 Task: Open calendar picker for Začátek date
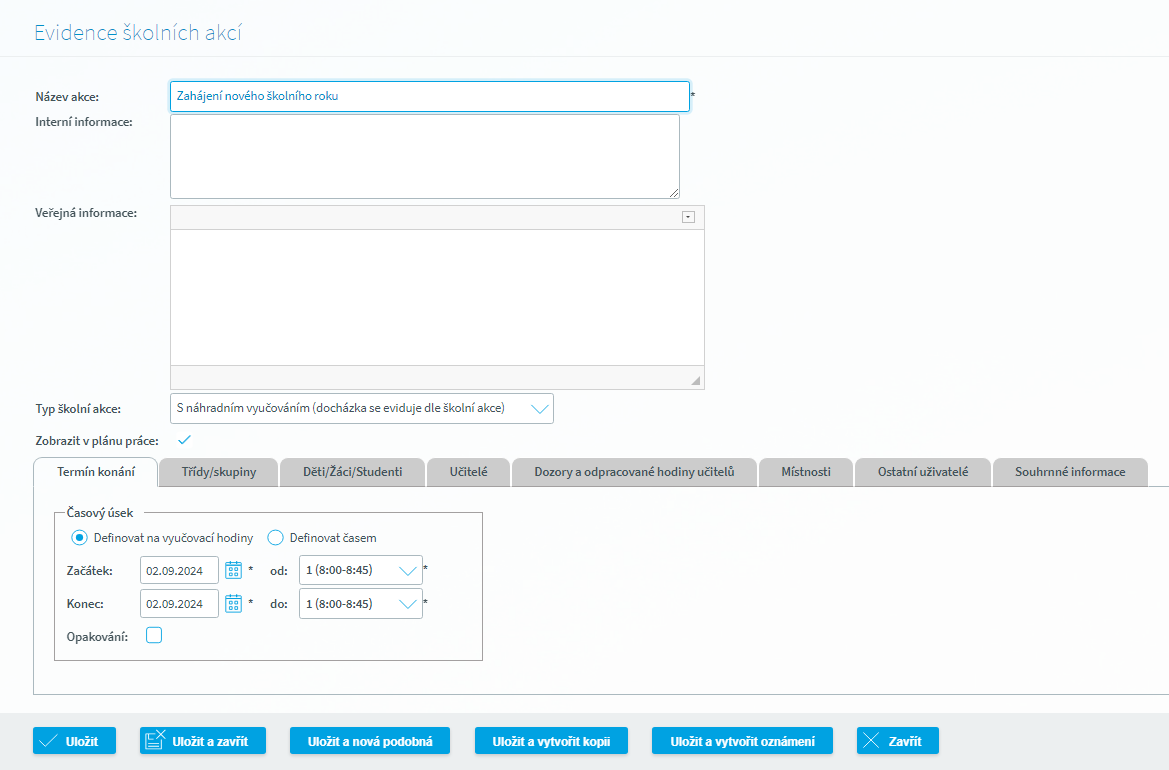pyautogui.click(x=233, y=570)
